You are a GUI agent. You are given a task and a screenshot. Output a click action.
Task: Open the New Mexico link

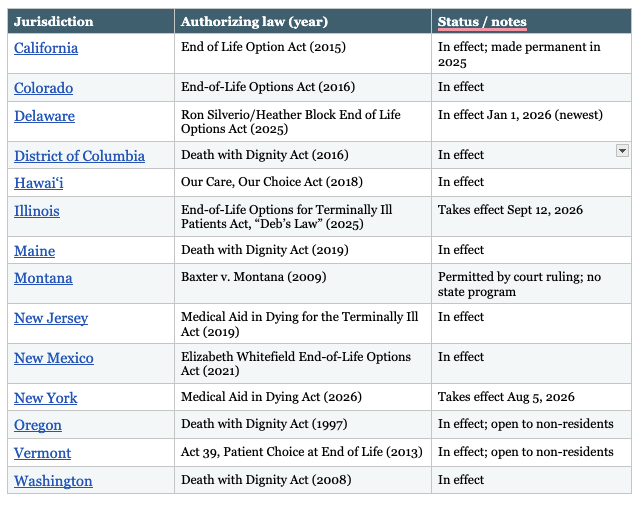coord(54,358)
